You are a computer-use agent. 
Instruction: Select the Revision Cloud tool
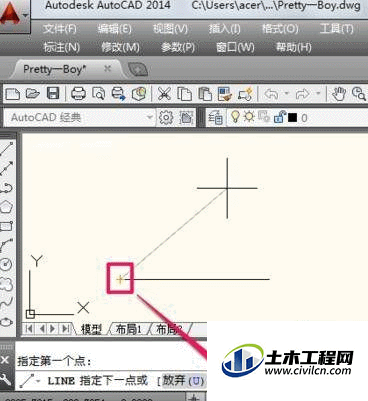7,284
